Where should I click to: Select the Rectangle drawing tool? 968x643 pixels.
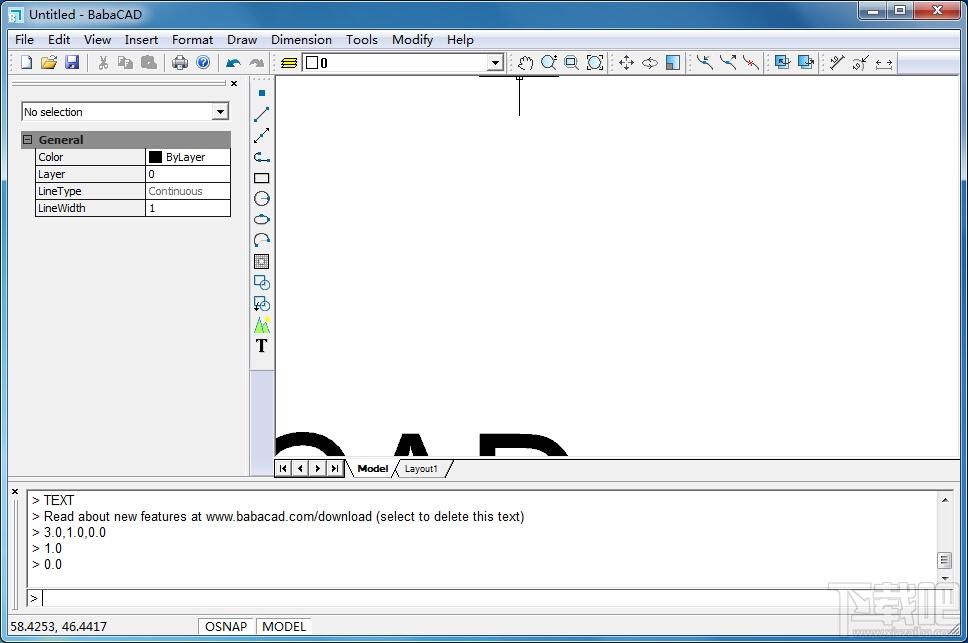tap(262, 178)
